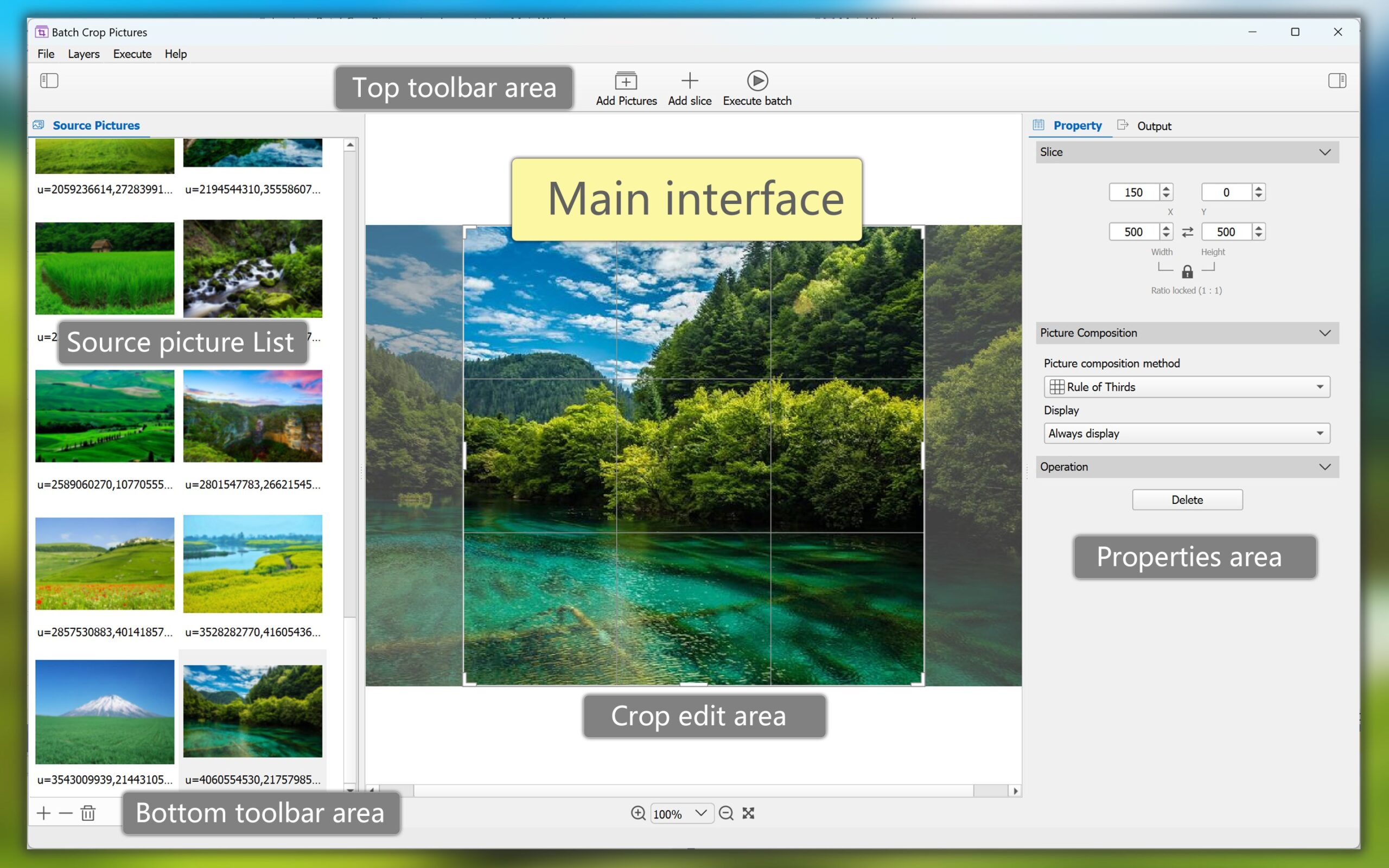
Task: Toggle the left sidebar panel icon
Action: pyautogui.click(x=49, y=80)
